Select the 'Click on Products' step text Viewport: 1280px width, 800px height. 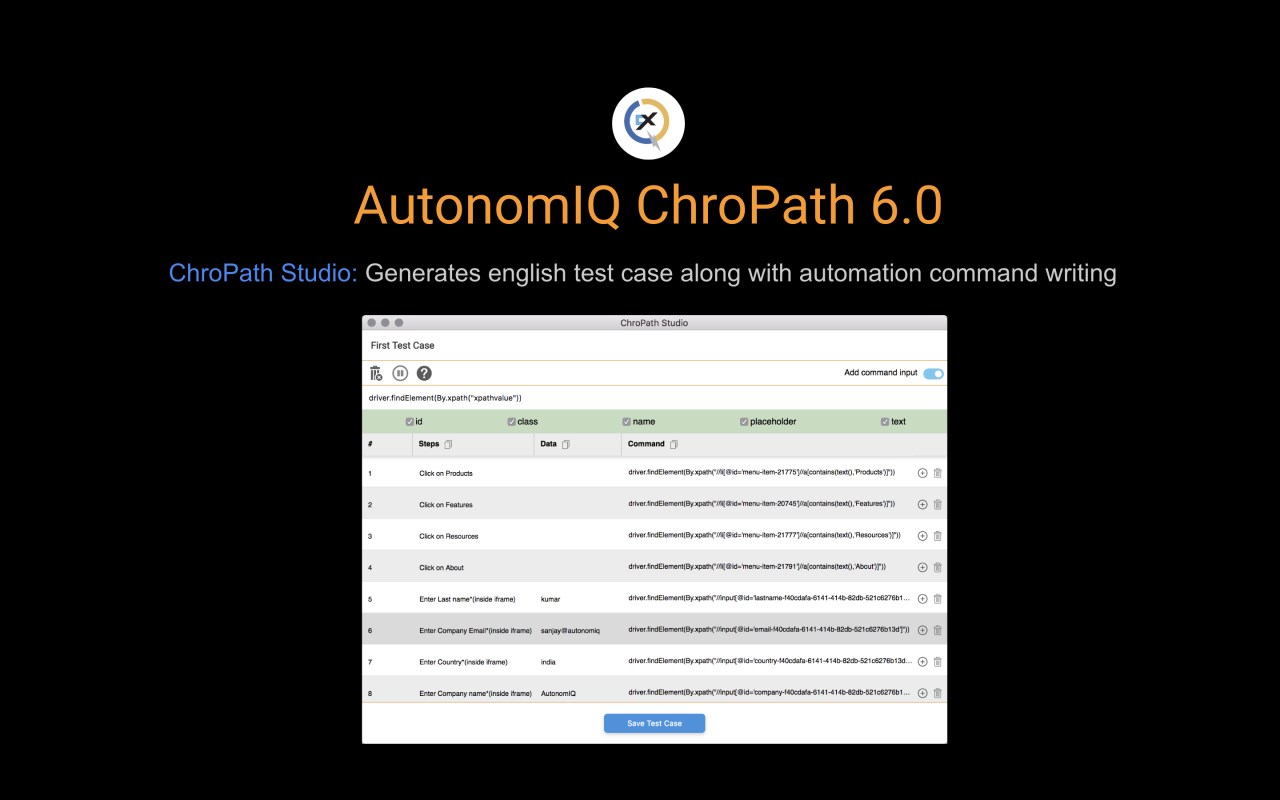point(446,473)
